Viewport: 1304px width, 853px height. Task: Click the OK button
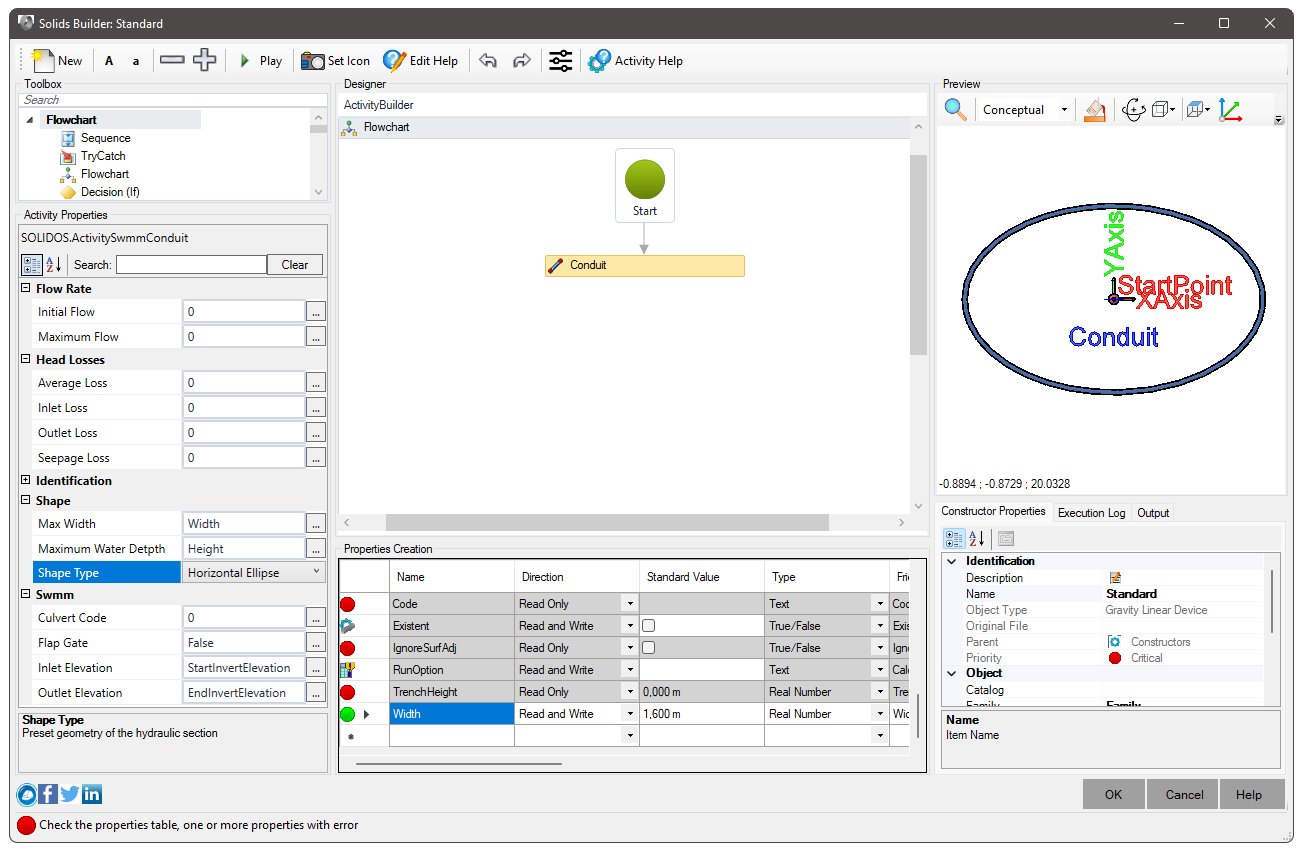1114,795
